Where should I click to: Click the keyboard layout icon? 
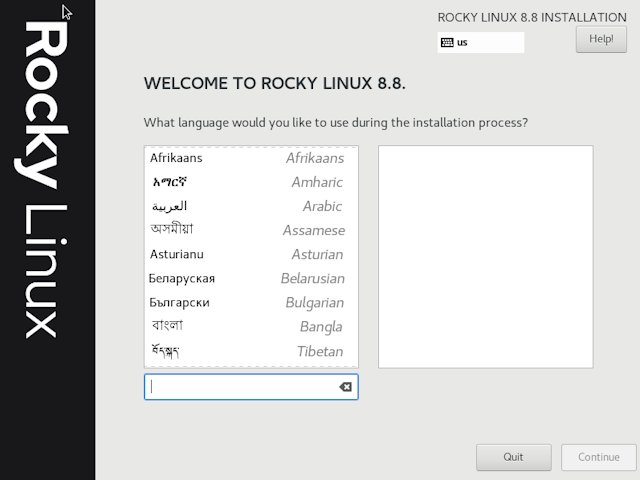point(447,42)
